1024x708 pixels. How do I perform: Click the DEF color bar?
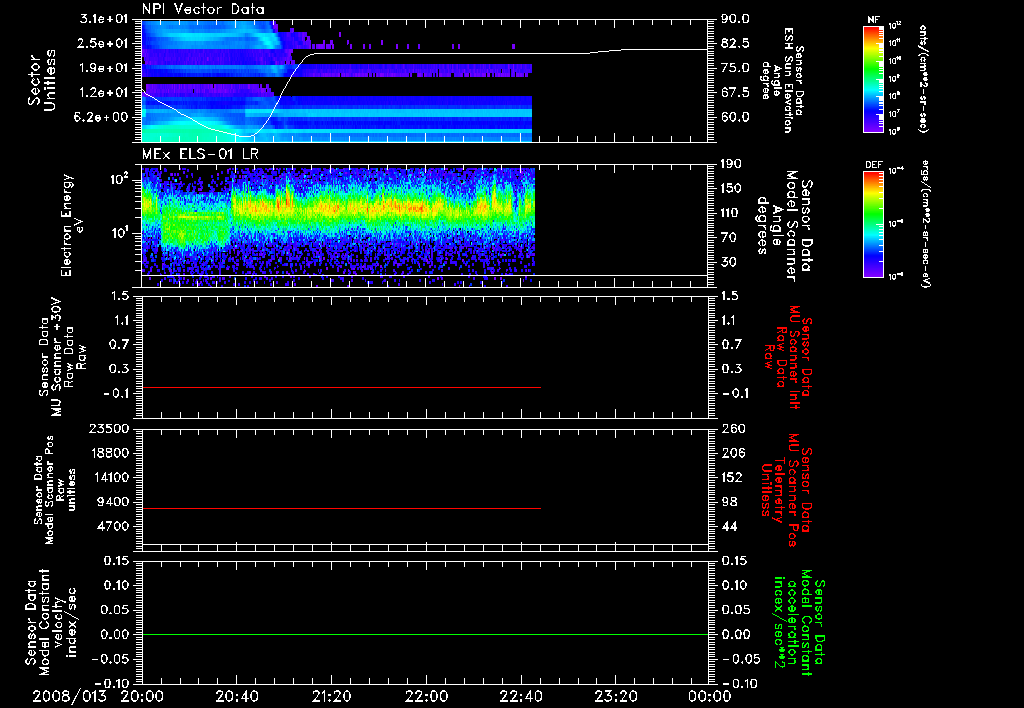pos(873,223)
